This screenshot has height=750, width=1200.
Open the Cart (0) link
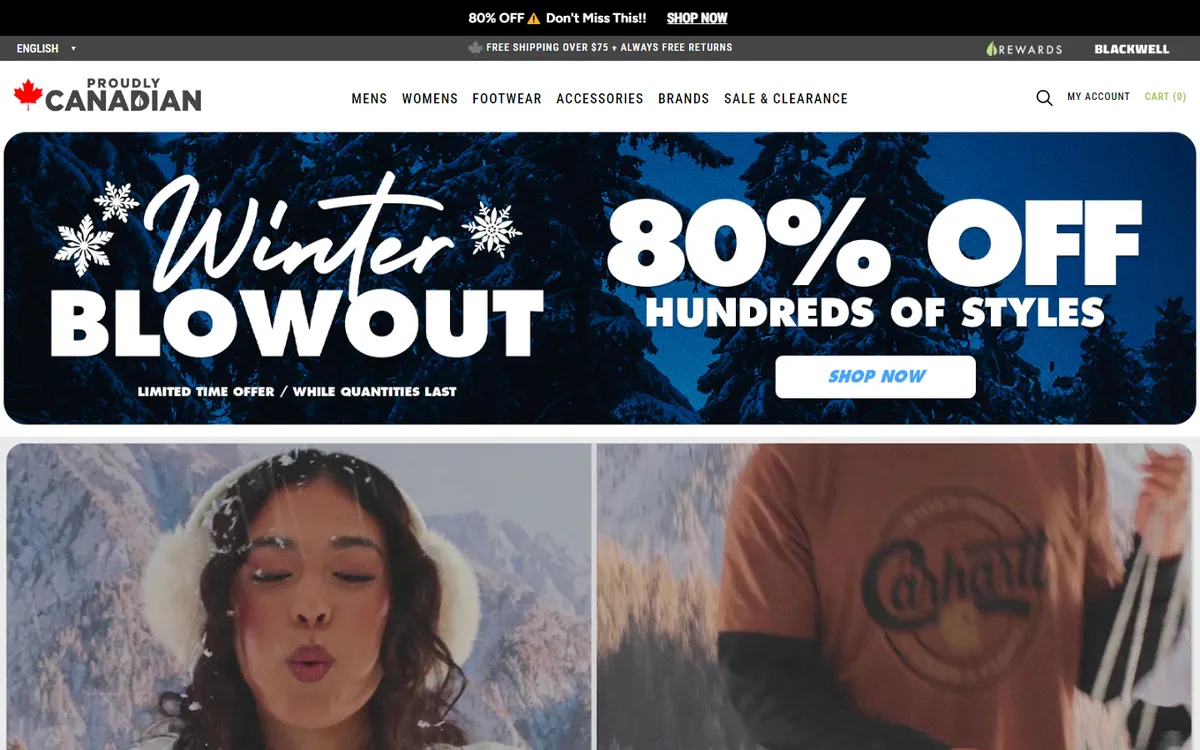pos(1165,97)
